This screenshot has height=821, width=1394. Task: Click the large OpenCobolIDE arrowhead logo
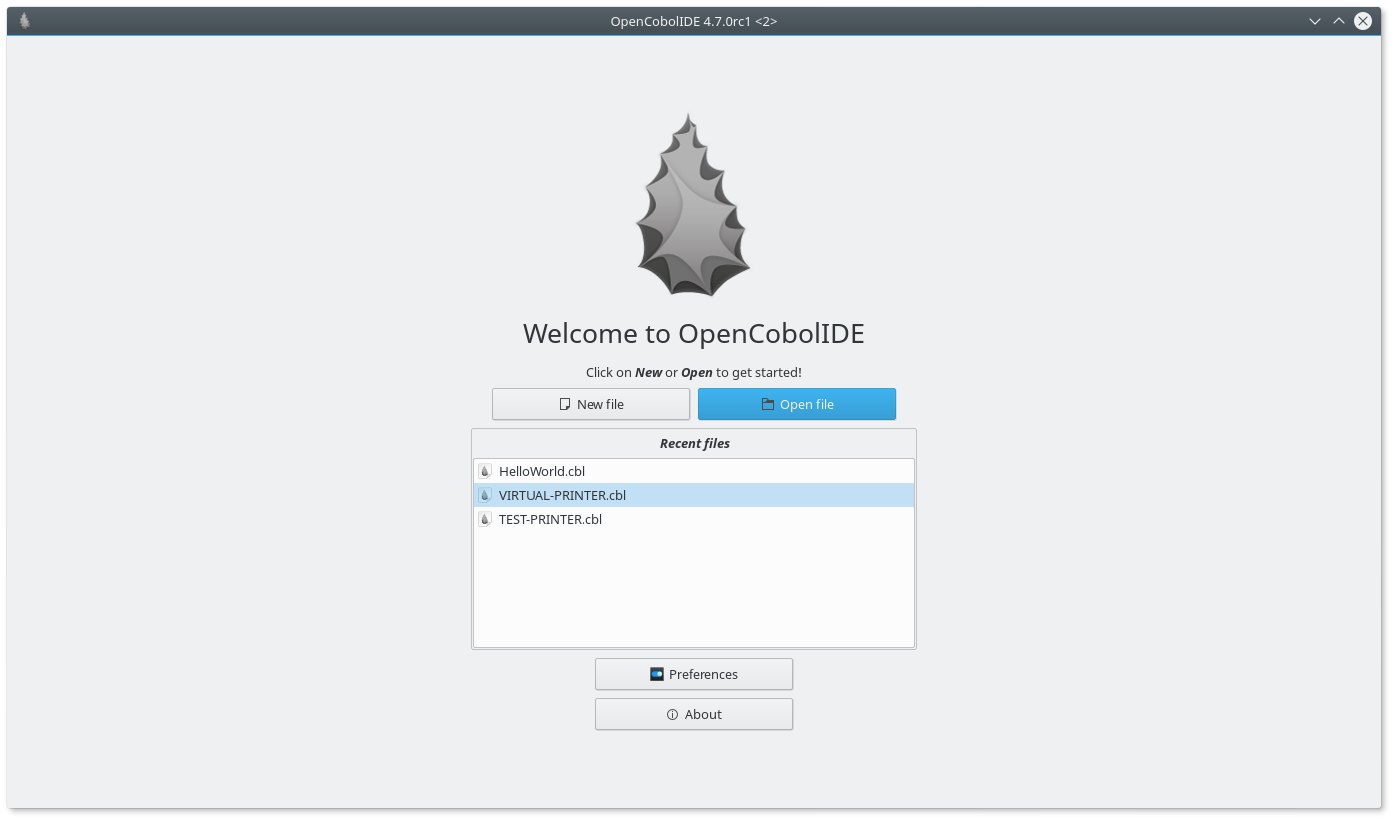coord(693,204)
